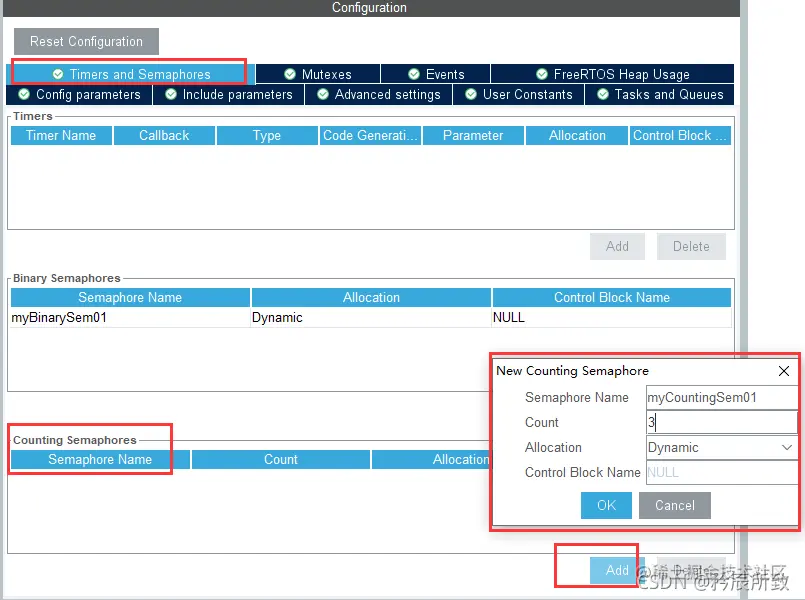Click the Count column header

pos(281,459)
